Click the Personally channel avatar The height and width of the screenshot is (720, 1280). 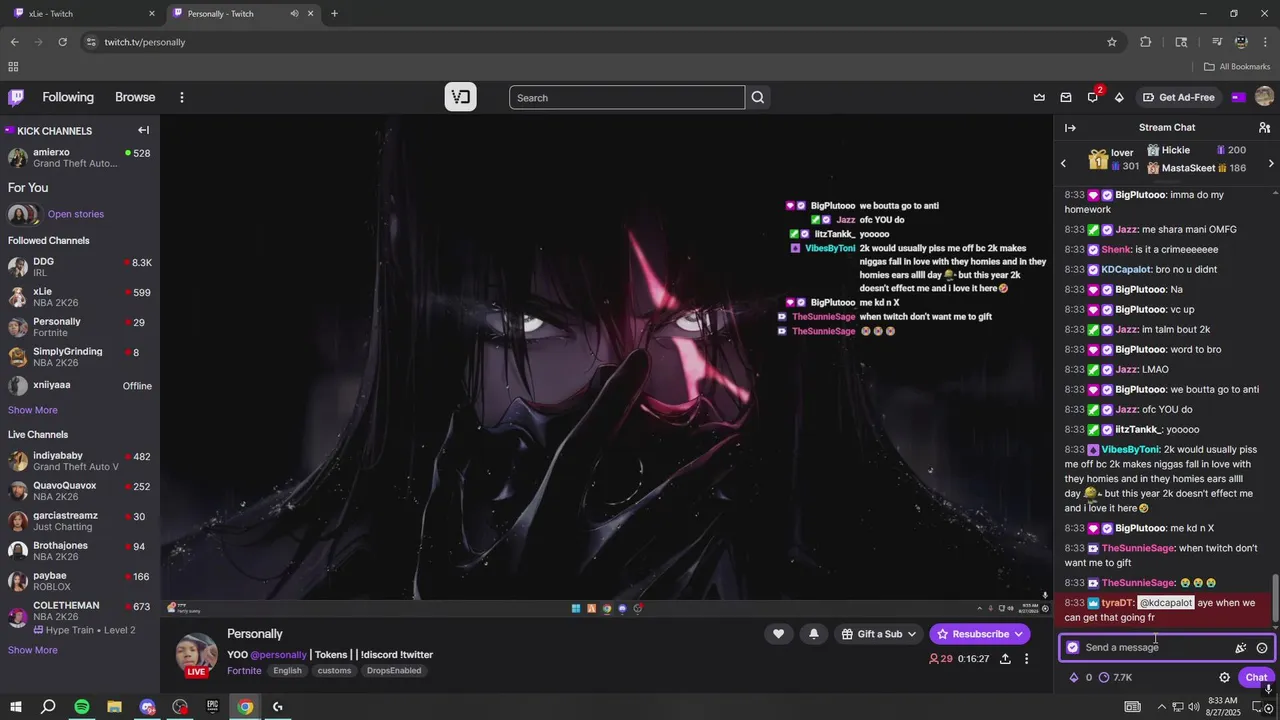[196, 653]
